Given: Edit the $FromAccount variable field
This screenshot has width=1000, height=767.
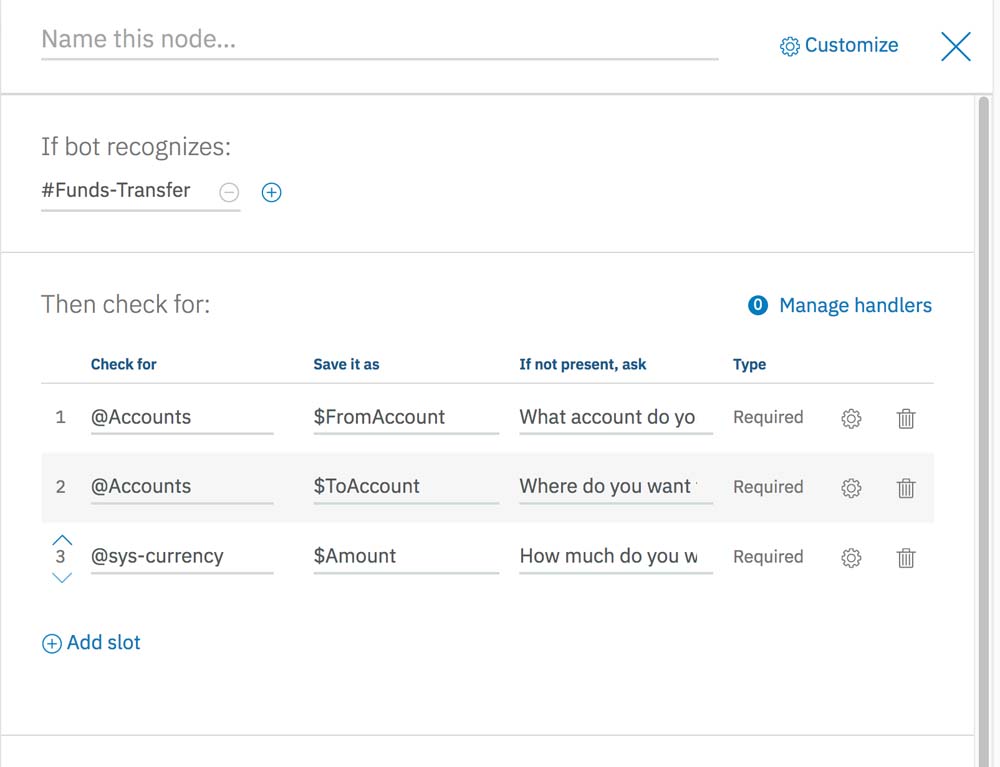Looking at the screenshot, I should click(x=405, y=418).
